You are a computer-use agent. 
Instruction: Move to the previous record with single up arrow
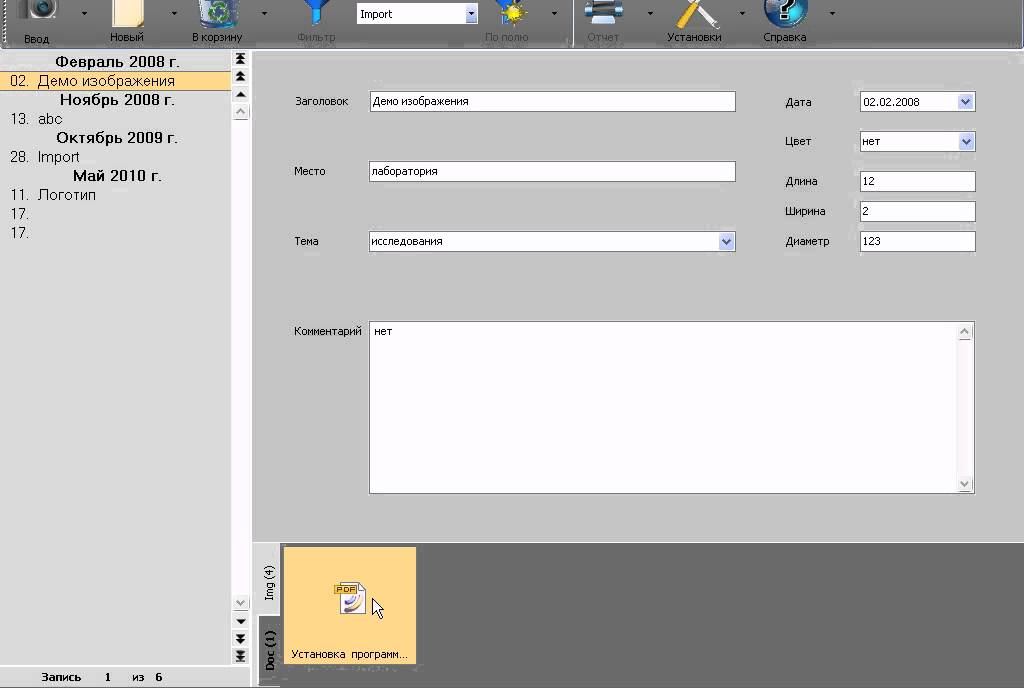pos(240,95)
